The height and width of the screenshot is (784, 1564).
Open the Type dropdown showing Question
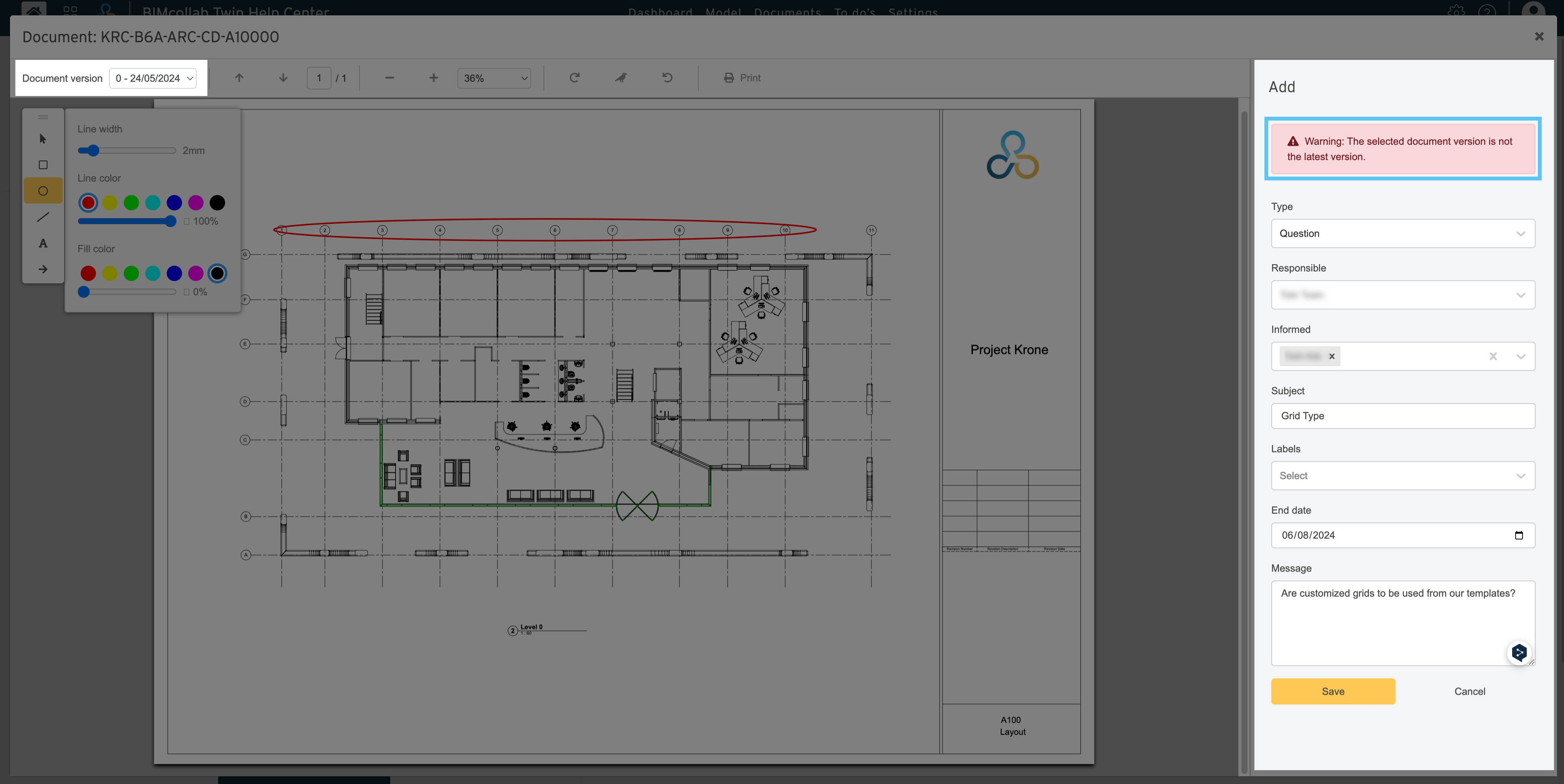[1403, 233]
